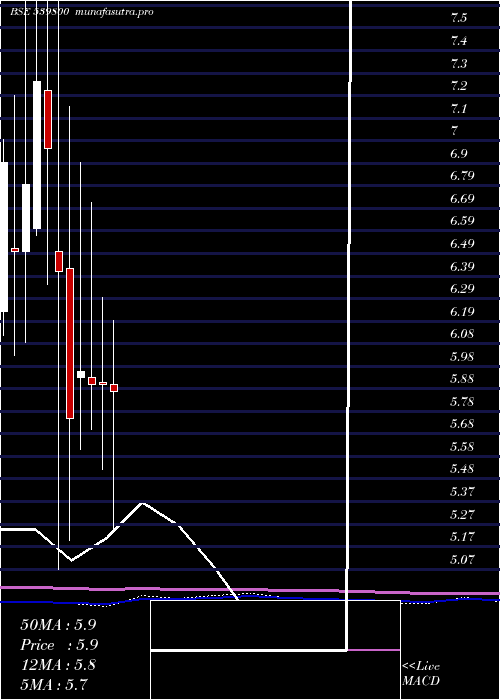Click the 7.5 price axis label
500x700 pixels.
coord(459,18)
